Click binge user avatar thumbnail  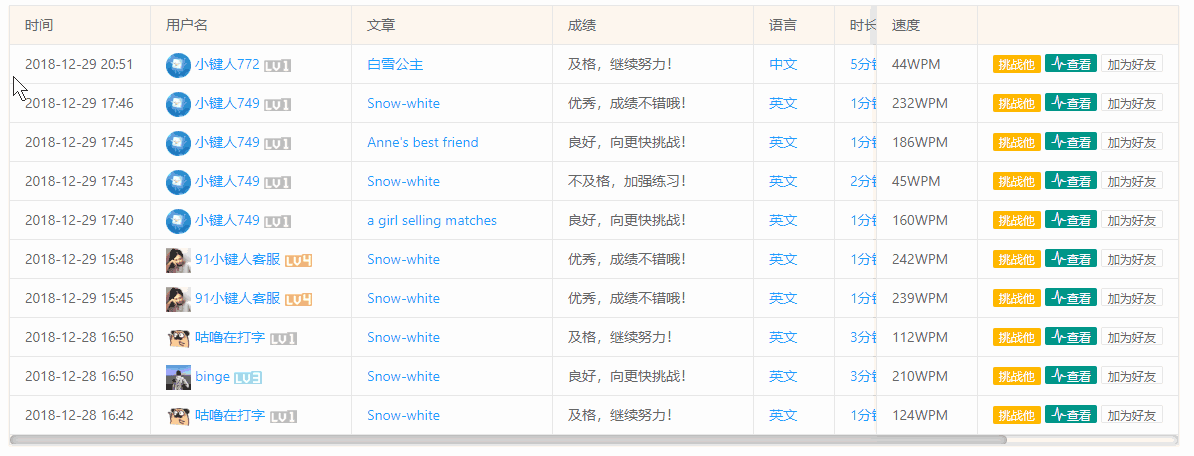(x=178, y=377)
